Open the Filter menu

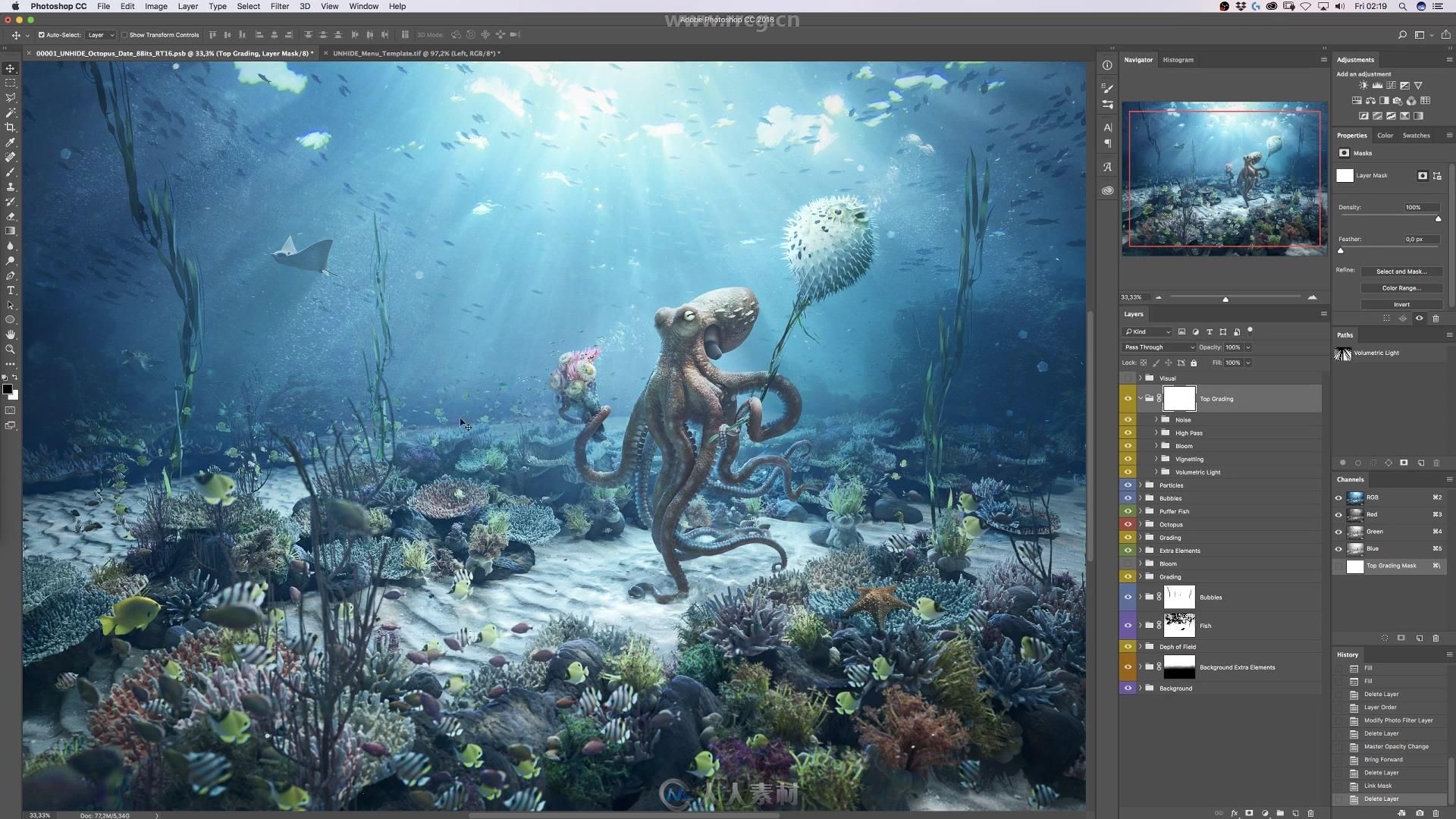(280, 6)
